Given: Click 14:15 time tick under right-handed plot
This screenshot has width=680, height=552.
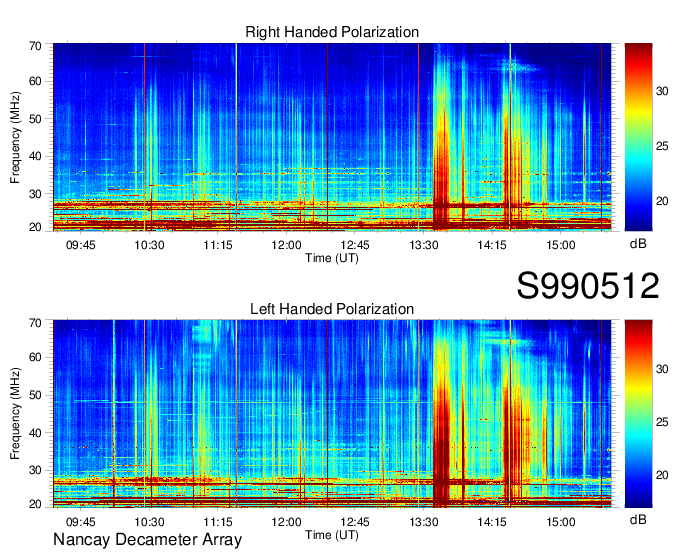Looking at the screenshot, I should [x=492, y=245].
